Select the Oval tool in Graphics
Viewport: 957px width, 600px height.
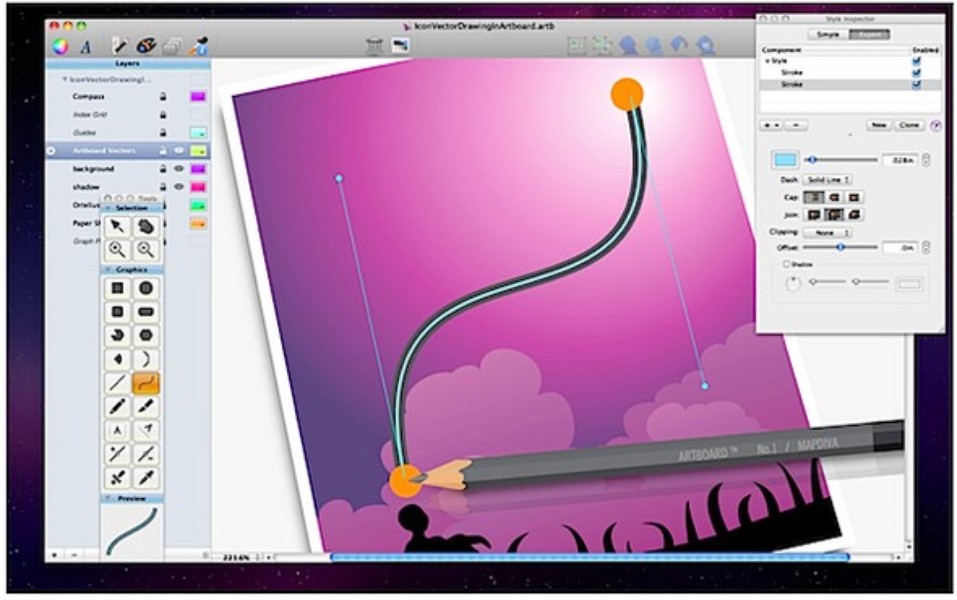(x=146, y=288)
